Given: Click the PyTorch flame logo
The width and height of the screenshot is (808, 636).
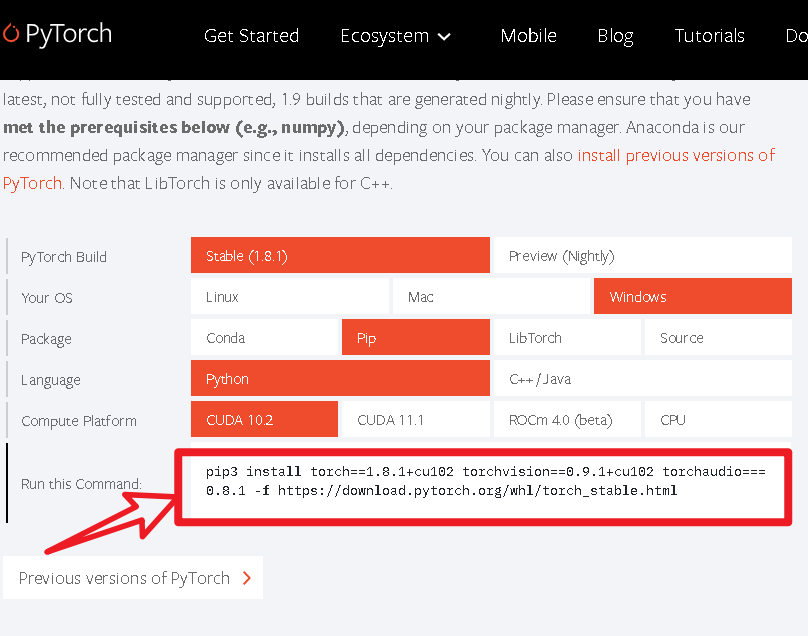Looking at the screenshot, I should [14, 34].
